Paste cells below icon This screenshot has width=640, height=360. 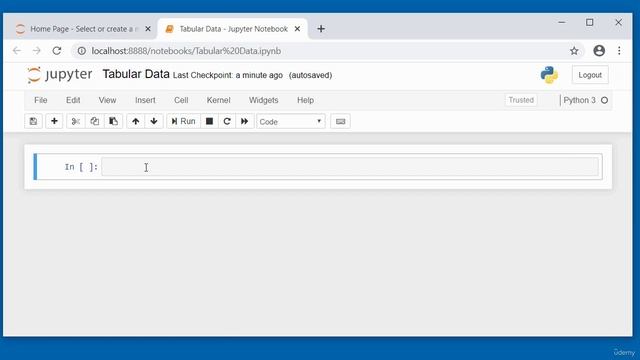[113, 121]
